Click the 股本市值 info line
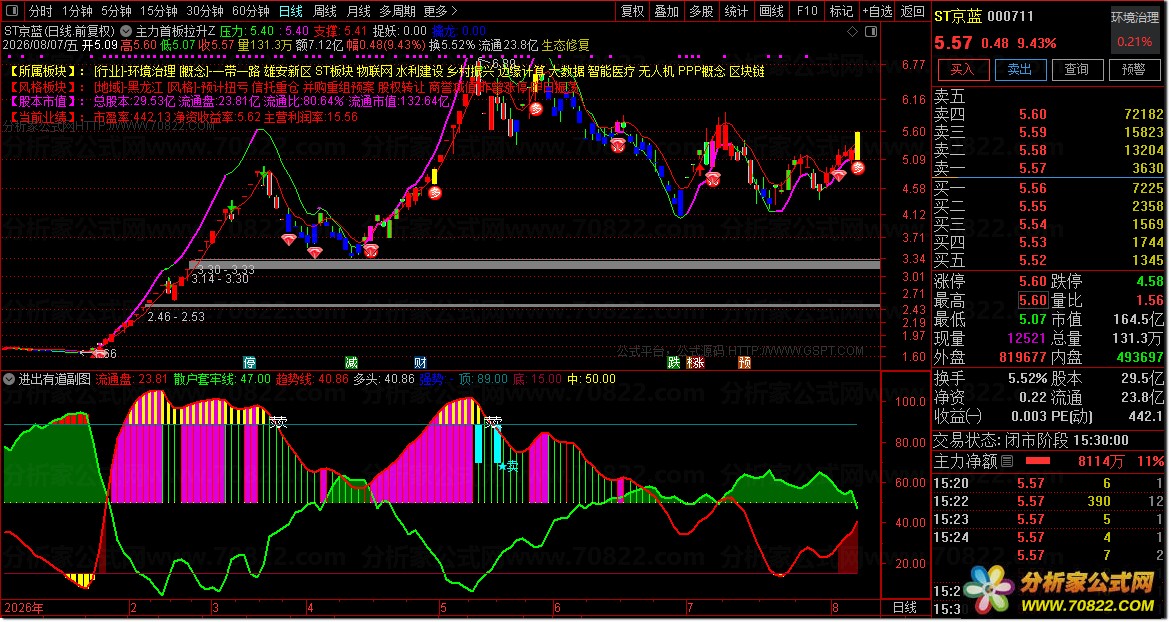 229,102
